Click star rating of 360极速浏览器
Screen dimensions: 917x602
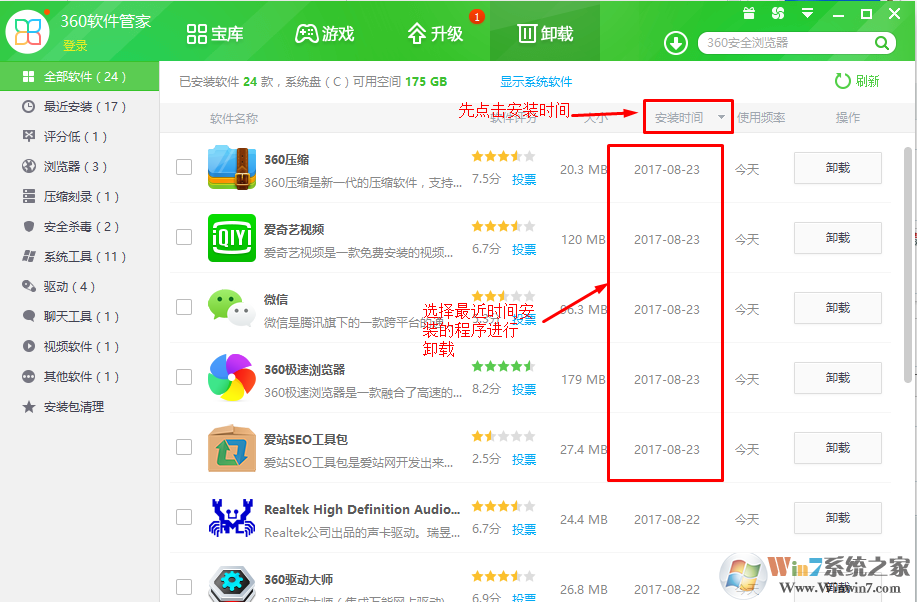503,366
